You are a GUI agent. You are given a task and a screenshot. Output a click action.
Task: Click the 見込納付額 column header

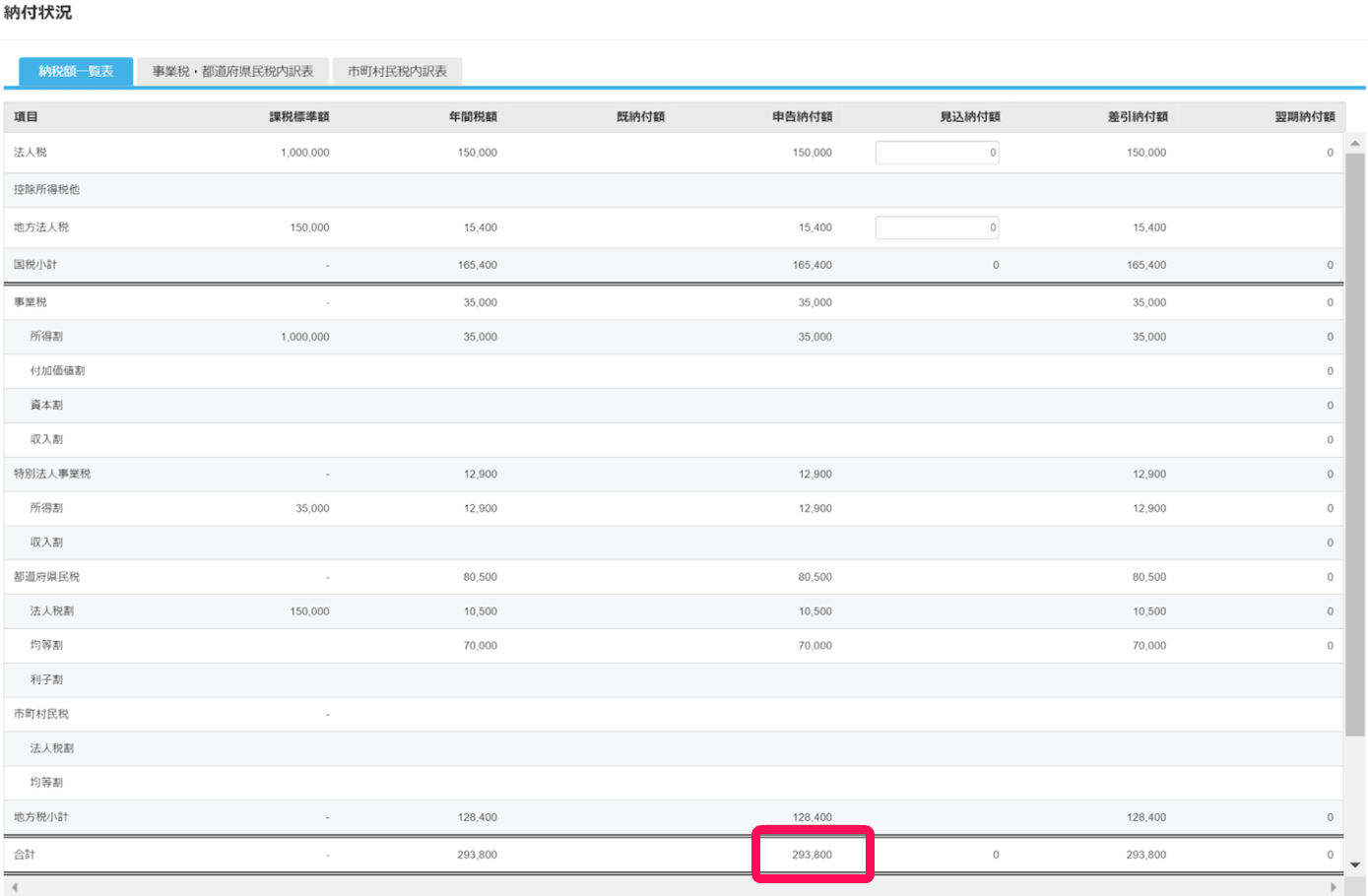point(969,117)
